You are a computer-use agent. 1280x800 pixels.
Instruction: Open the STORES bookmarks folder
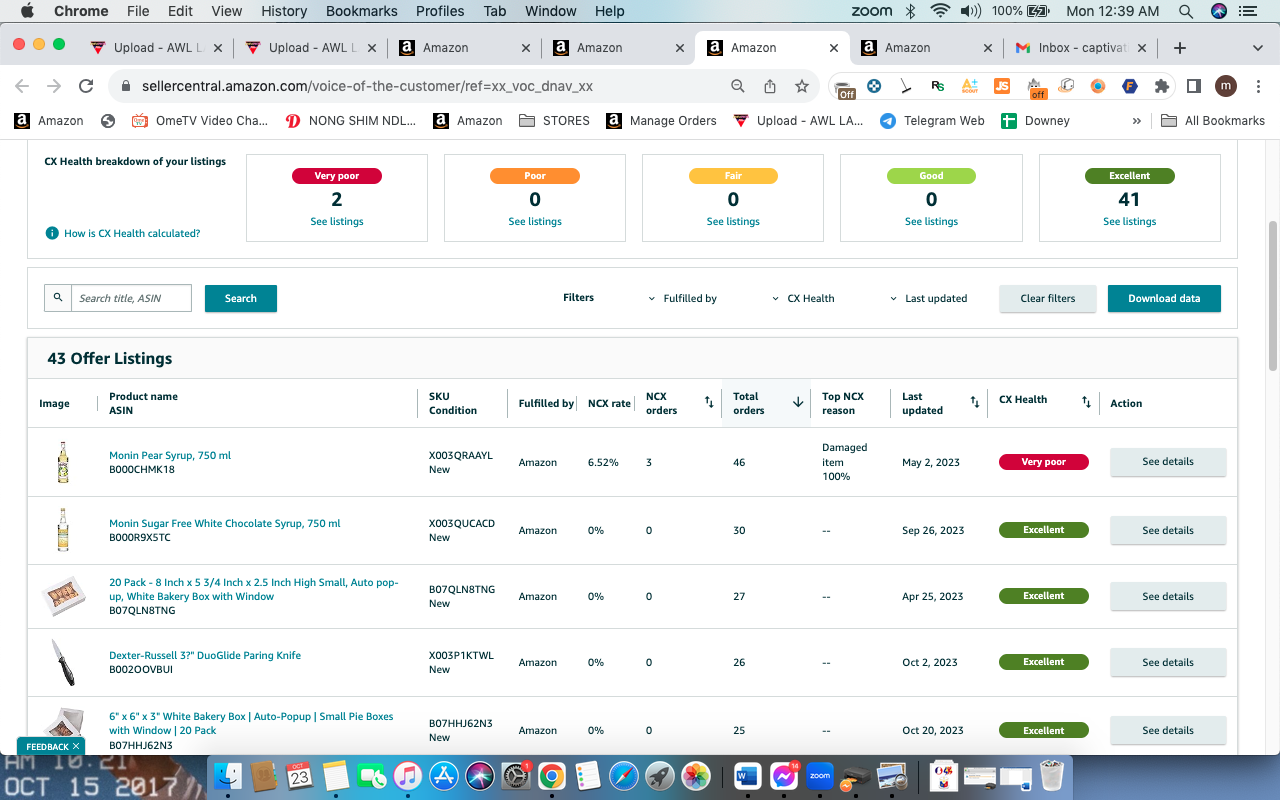click(555, 121)
